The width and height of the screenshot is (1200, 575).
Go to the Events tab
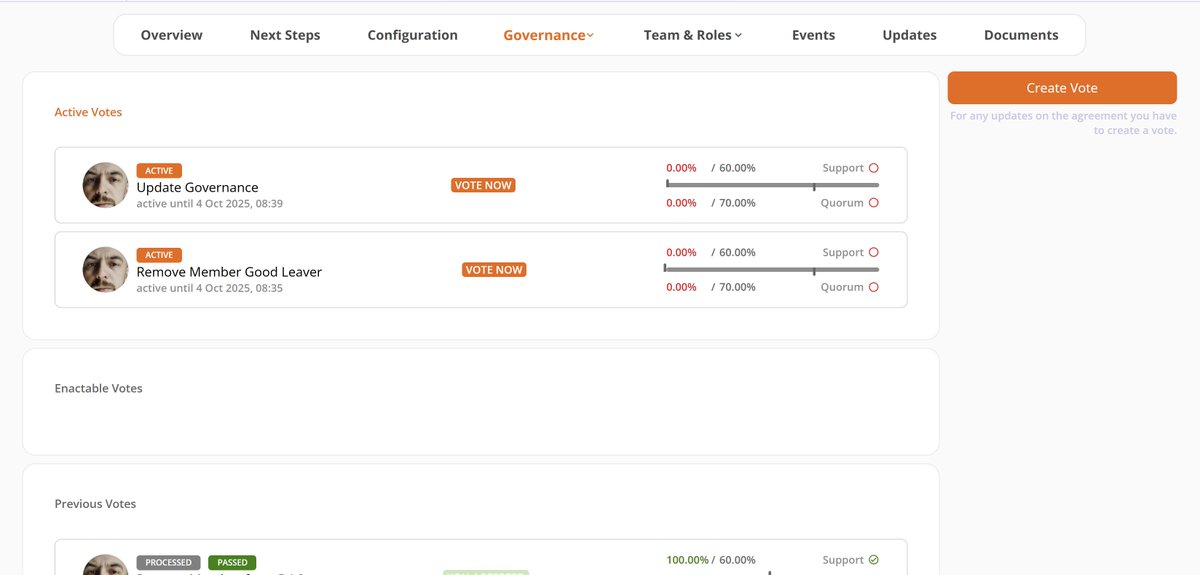coord(813,35)
